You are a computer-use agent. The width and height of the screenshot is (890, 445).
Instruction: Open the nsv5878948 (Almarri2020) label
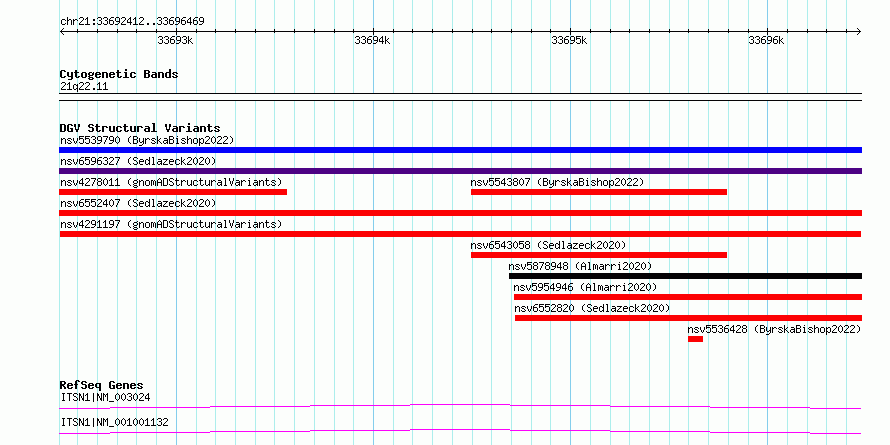click(580, 266)
